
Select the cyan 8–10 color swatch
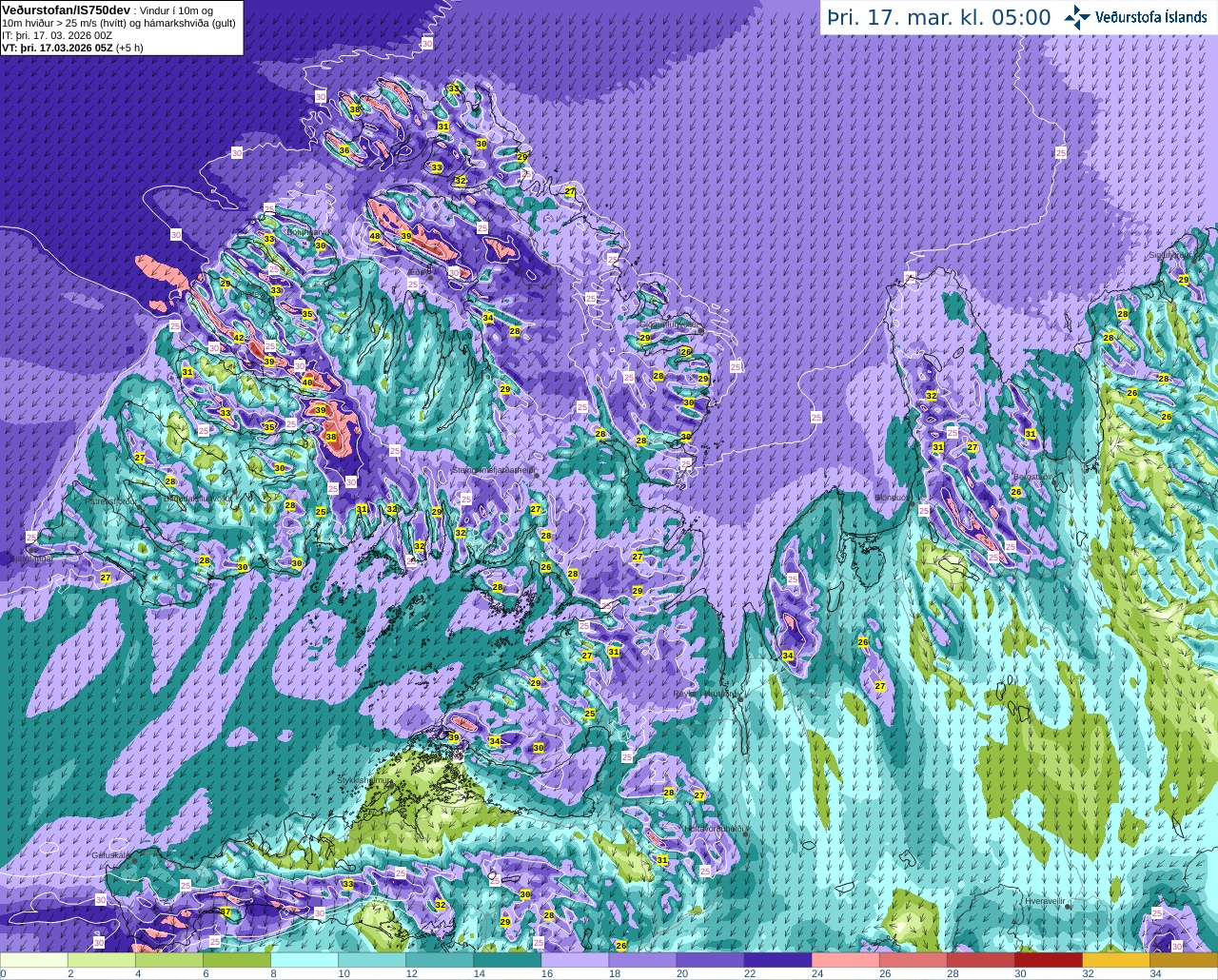pyautogui.click(x=304, y=960)
